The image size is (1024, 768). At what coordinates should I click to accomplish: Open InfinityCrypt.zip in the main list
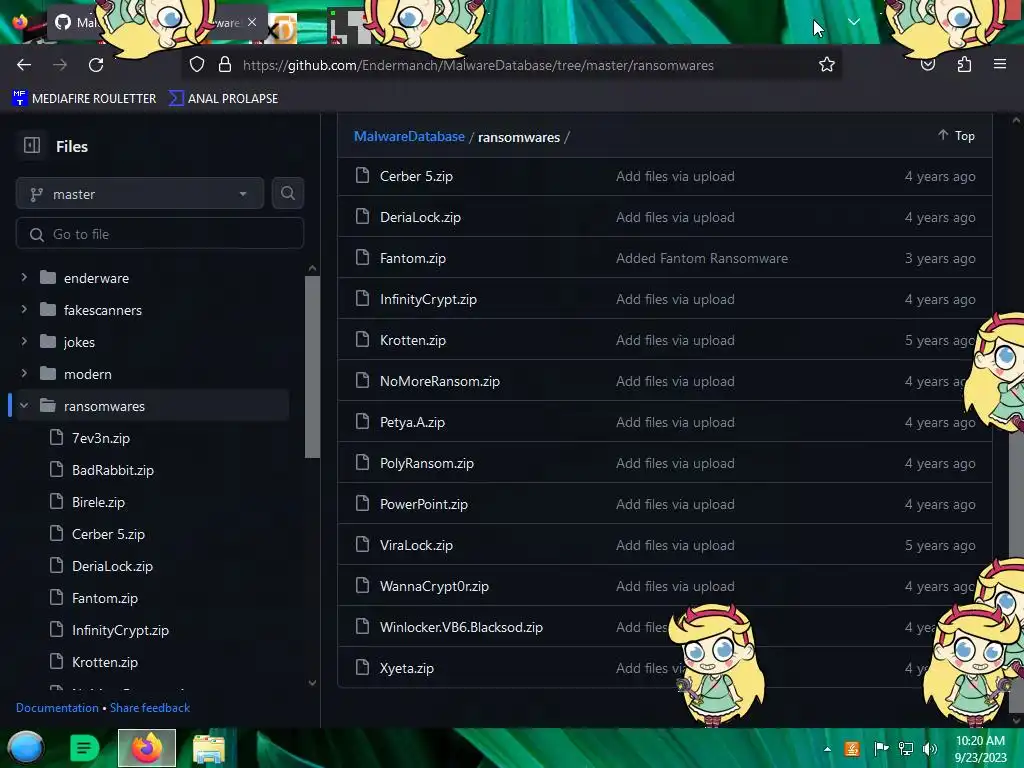tap(428, 299)
